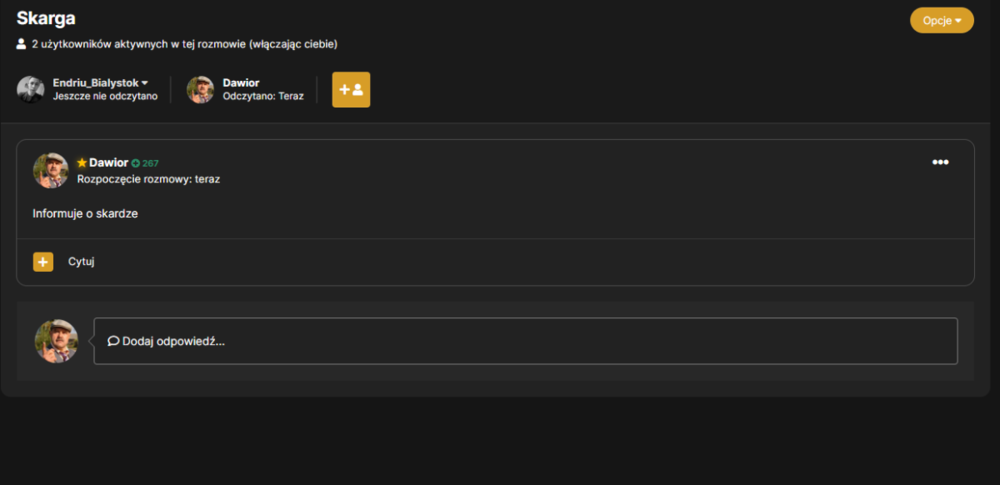The height and width of the screenshot is (485, 1000).
Task: Click the active users count text
Action: (184, 45)
